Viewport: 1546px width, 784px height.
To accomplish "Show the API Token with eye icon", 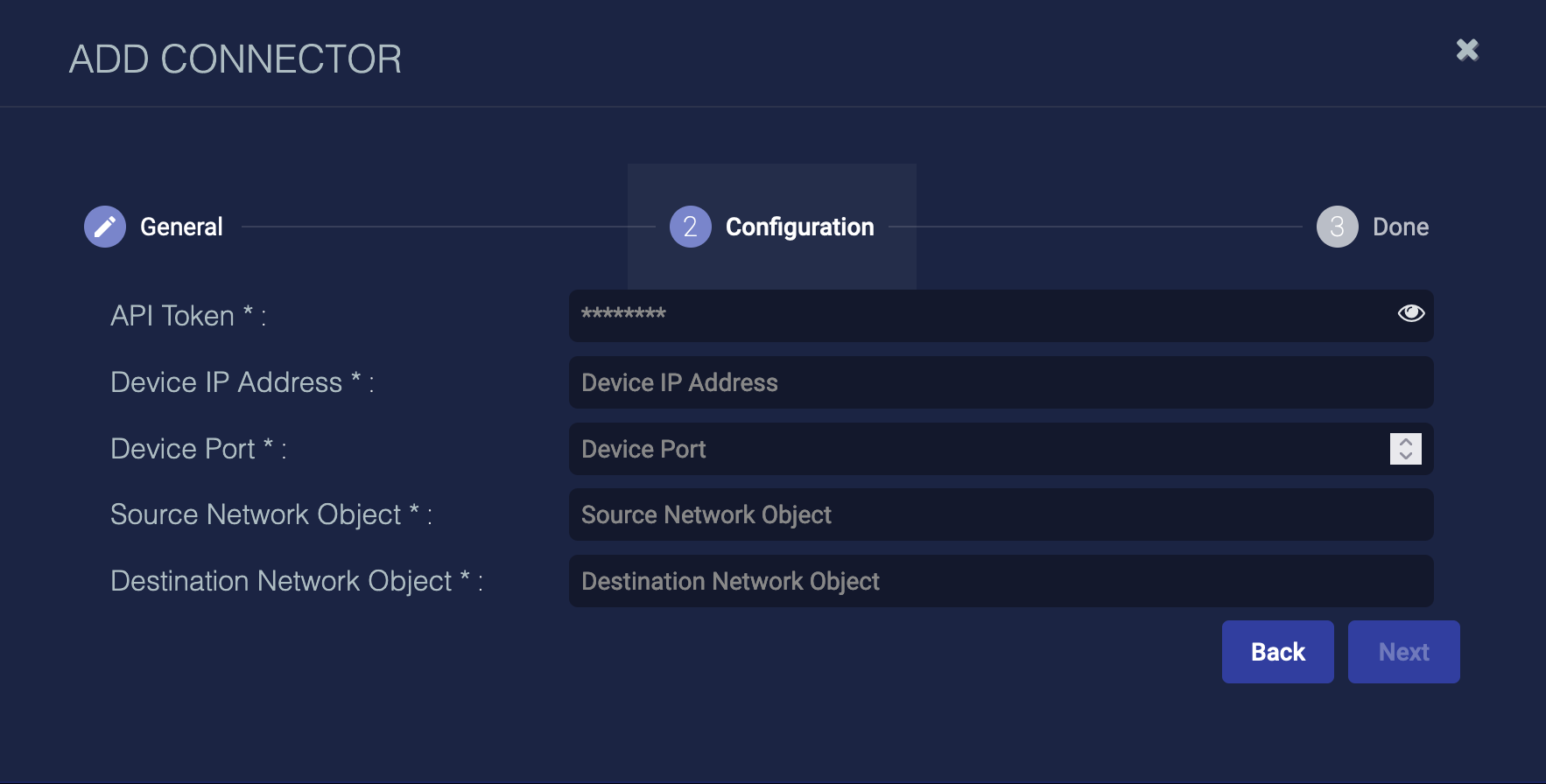I will pyautogui.click(x=1410, y=313).
